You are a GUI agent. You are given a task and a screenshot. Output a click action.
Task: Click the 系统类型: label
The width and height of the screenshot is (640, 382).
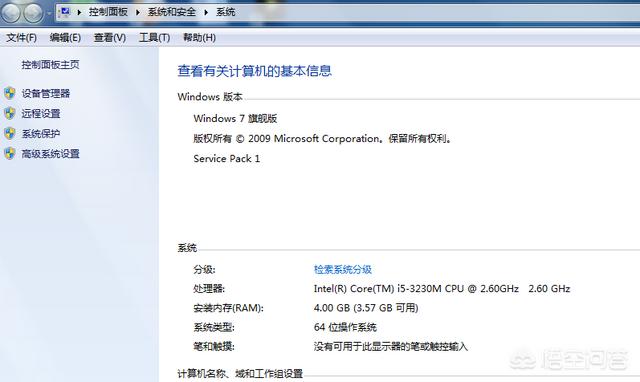pos(214,327)
